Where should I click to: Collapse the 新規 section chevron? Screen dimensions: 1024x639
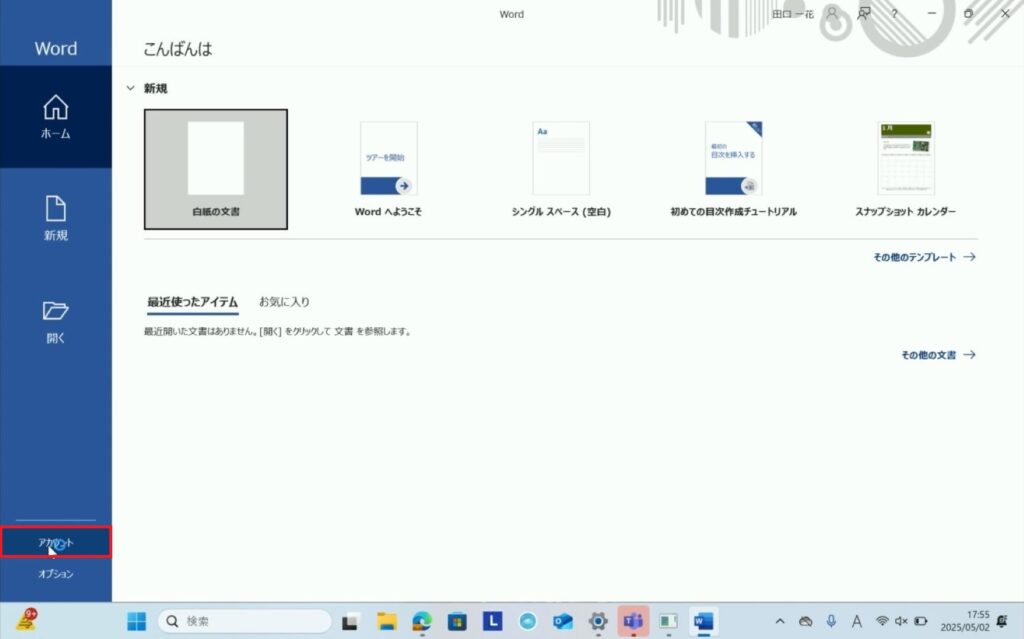(131, 88)
